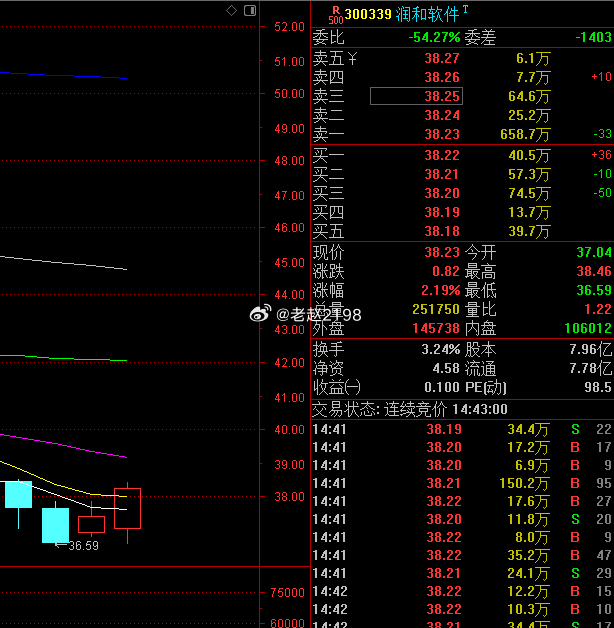Select sell-two price 38.24

click(442, 115)
